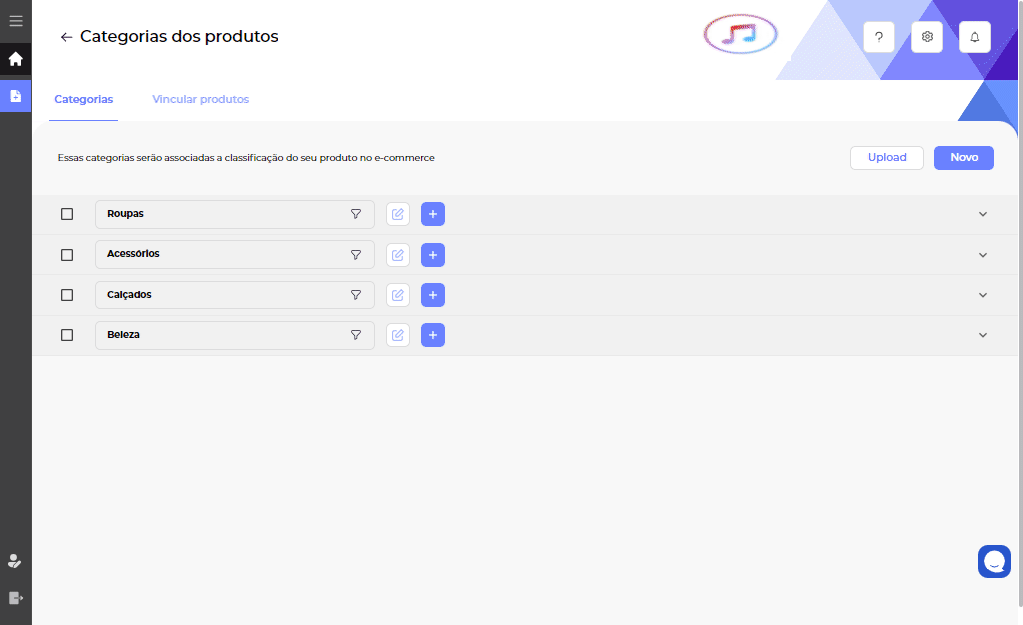Edit the Roupas category with pencil icon

398,214
